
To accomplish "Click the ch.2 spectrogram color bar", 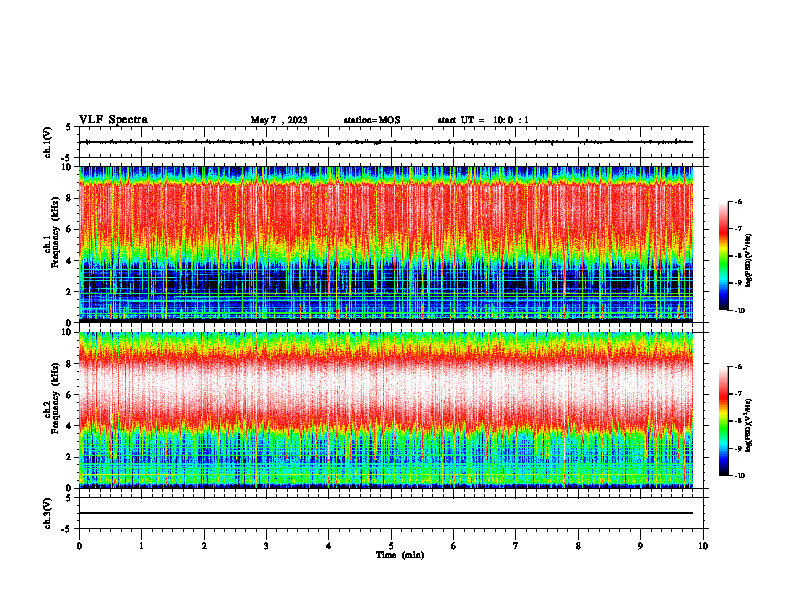I will (x=724, y=421).
